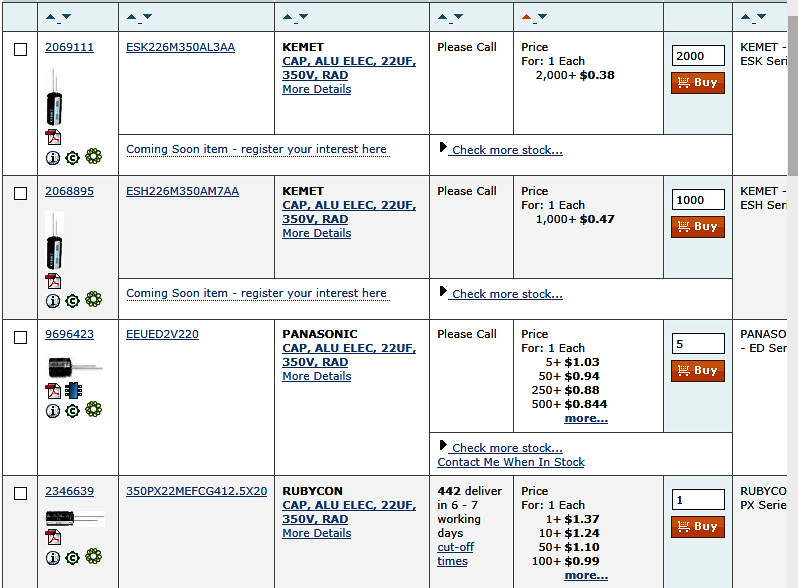
Task: Click the green RoHS flower icon for 2069111
Action: pyautogui.click(x=94, y=156)
